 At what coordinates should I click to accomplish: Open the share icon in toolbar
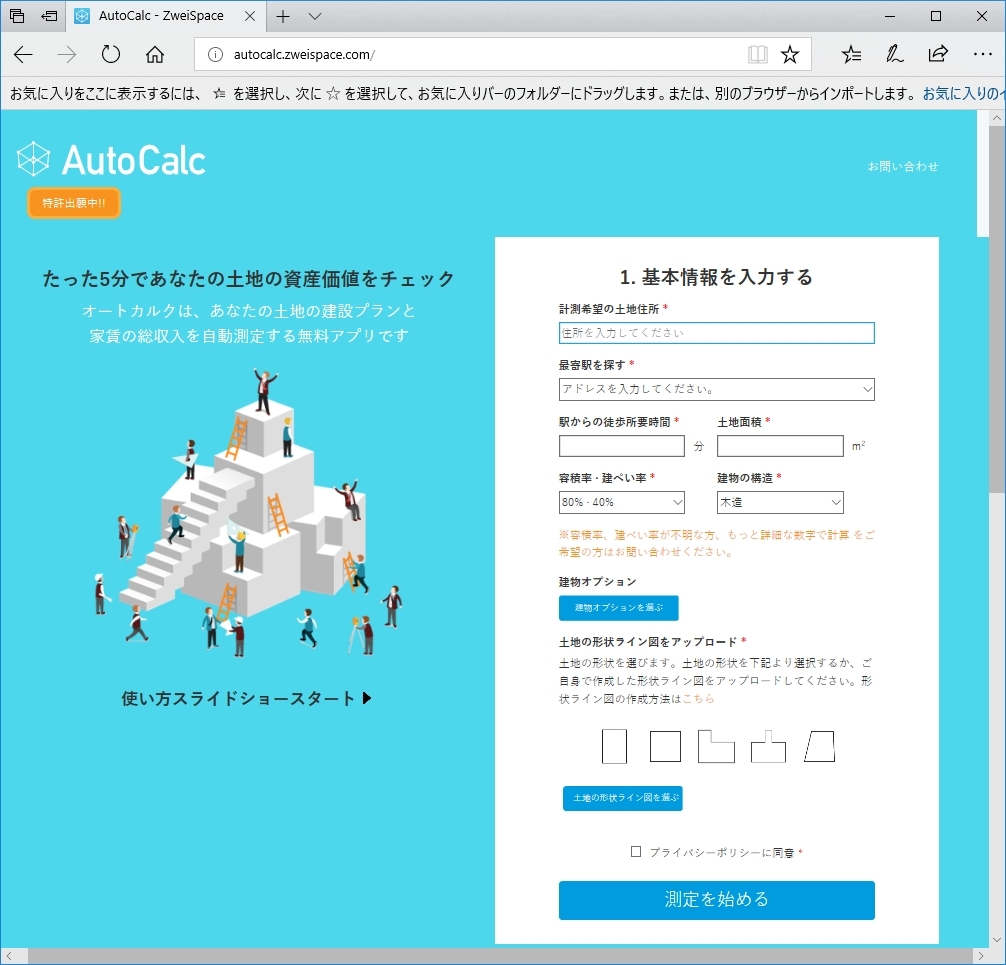pyautogui.click(x=938, y=54)
